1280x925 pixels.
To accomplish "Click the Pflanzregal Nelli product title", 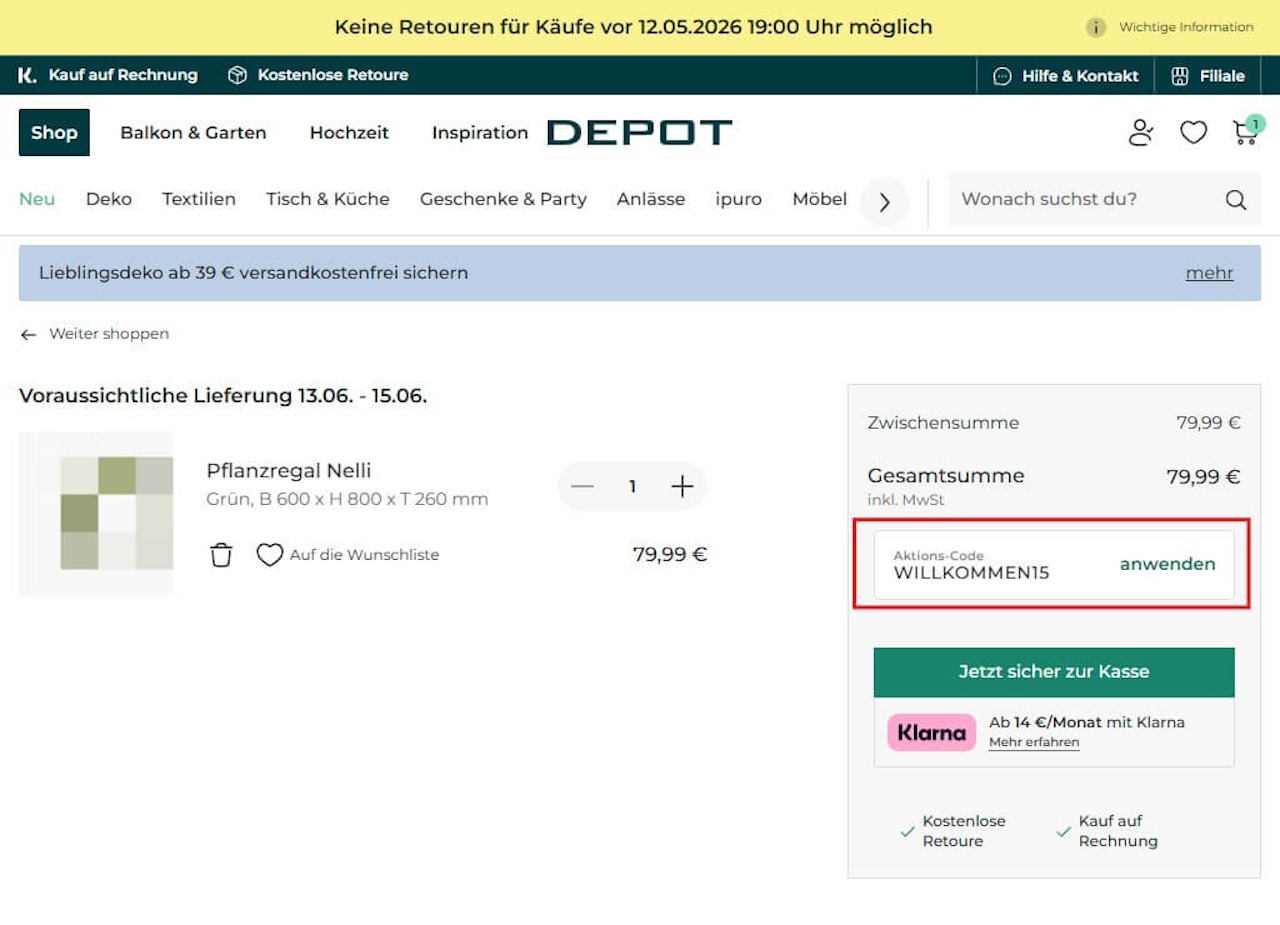I will pyautogui.click(x=289, y=471).
